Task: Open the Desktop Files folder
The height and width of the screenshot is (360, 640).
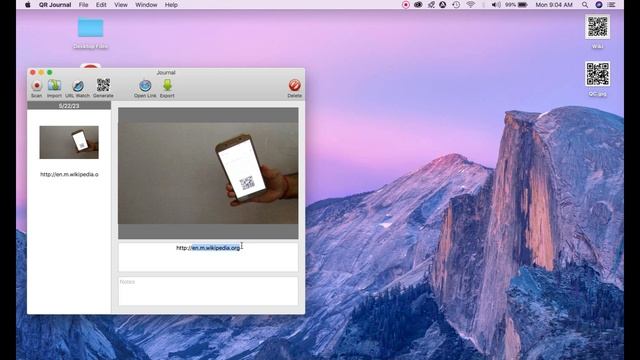Action: pyautogui.click(x=91, y=33)
